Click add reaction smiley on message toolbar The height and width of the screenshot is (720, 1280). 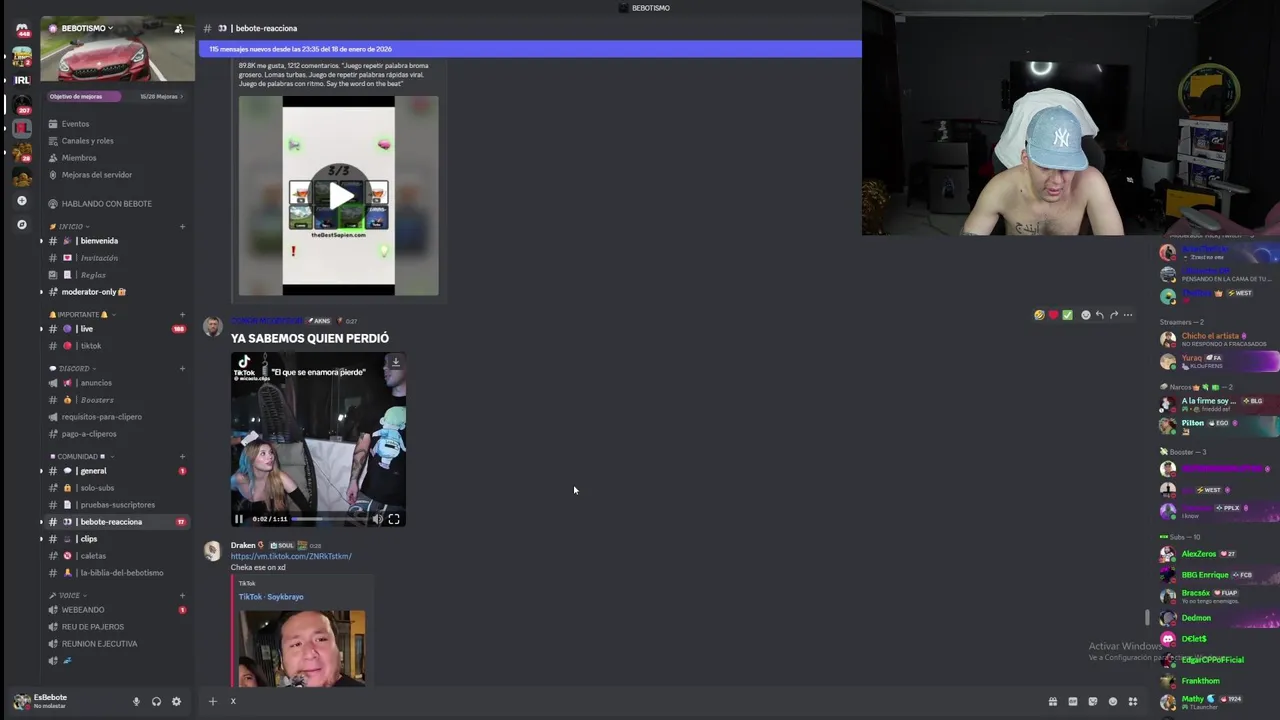click(1086, 315)
